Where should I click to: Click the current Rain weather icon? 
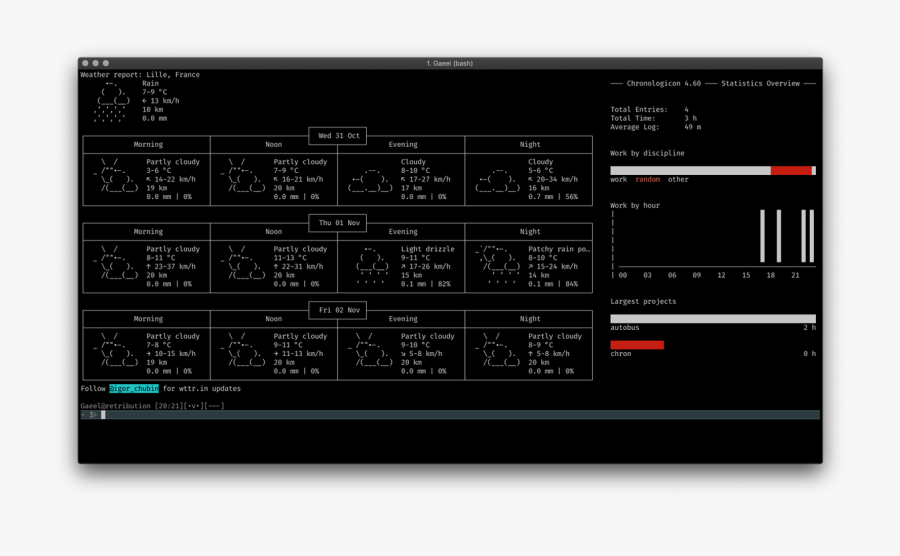click(x=112, y=101)
